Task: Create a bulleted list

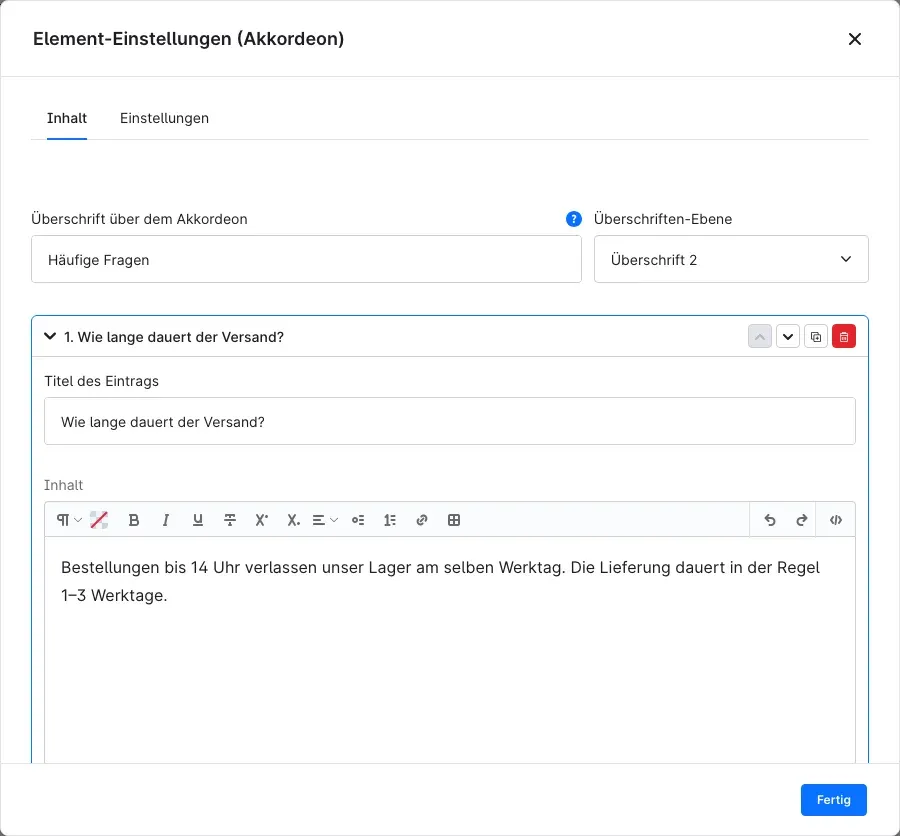Action: click(358, 520)
